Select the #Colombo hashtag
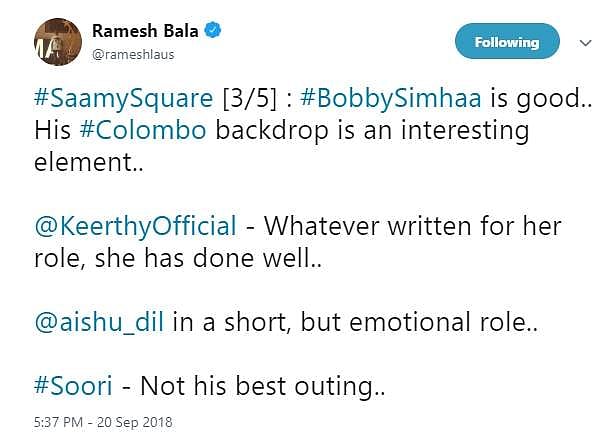 point(143,131)
